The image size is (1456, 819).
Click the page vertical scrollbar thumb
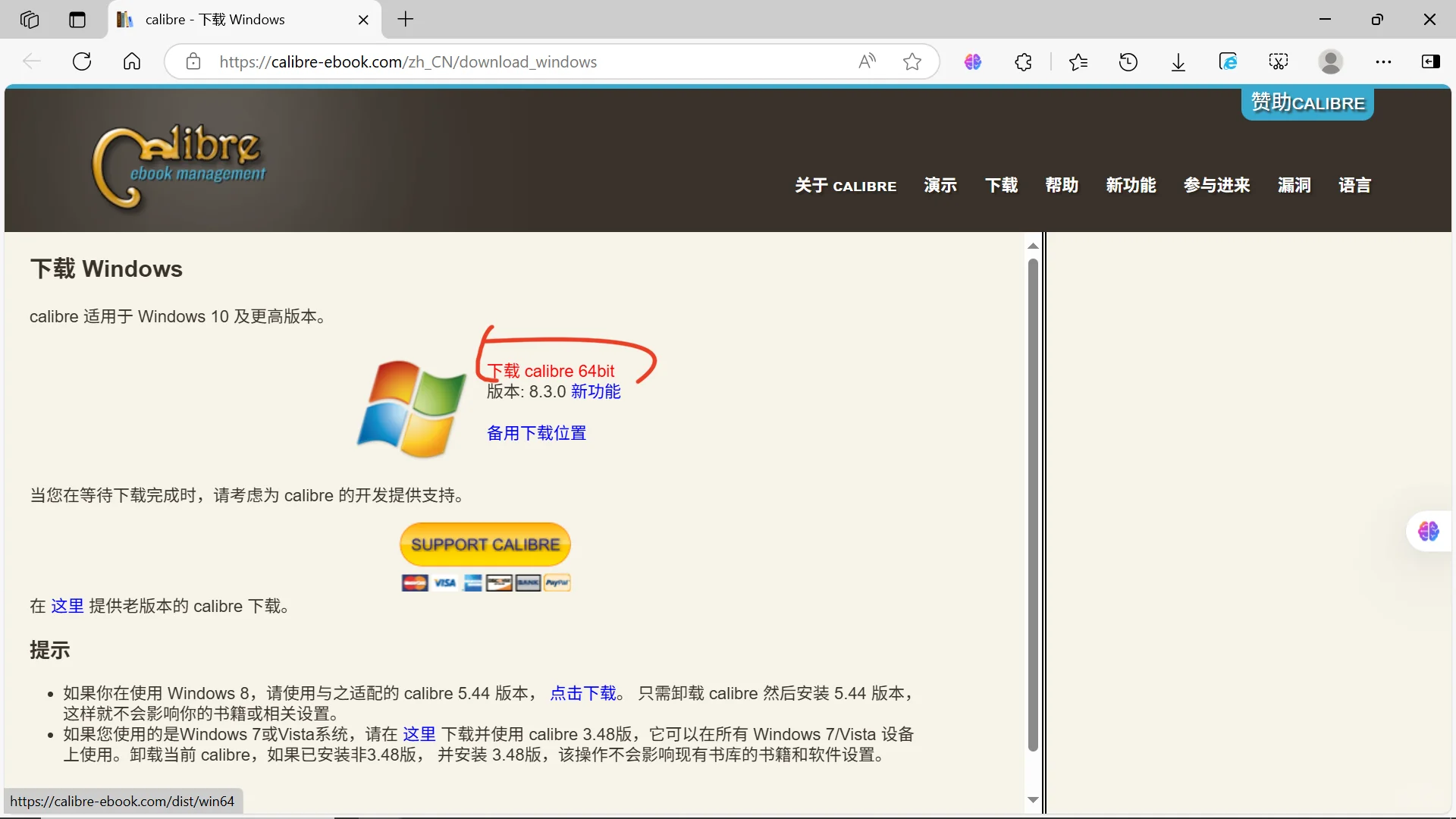click(1033, 505)
